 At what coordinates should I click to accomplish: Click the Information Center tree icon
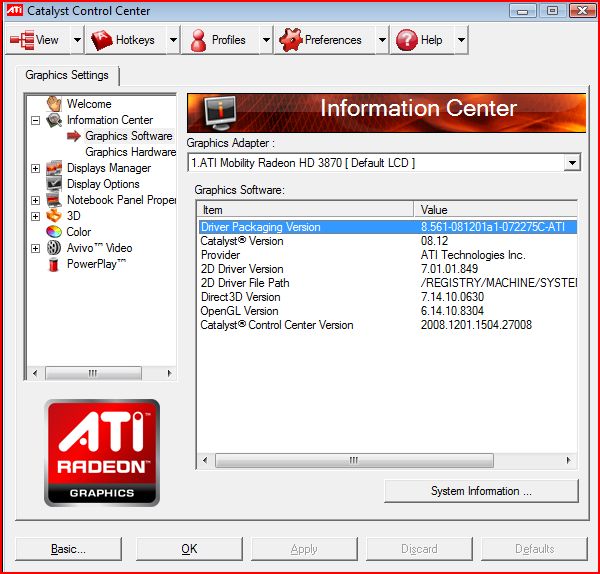tap(54, 120)
